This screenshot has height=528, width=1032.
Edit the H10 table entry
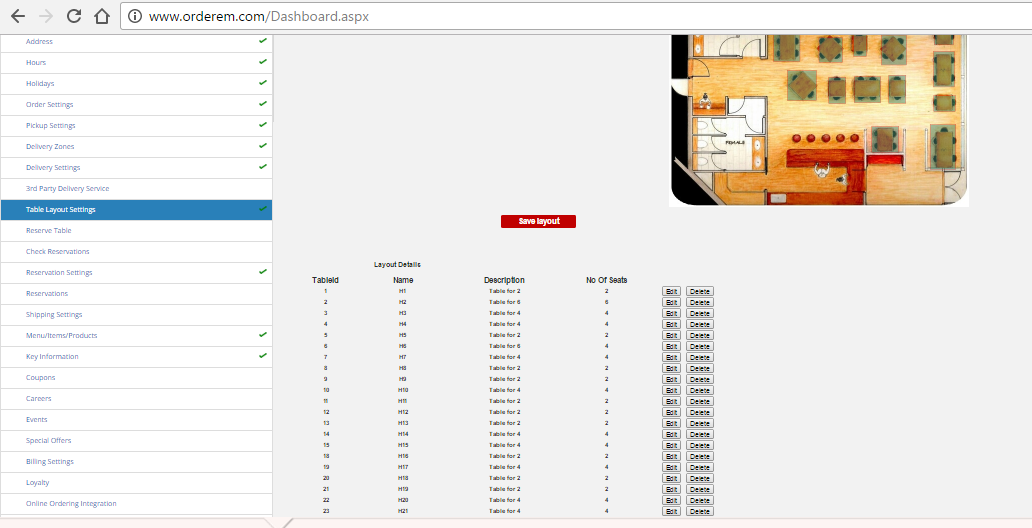671,390
